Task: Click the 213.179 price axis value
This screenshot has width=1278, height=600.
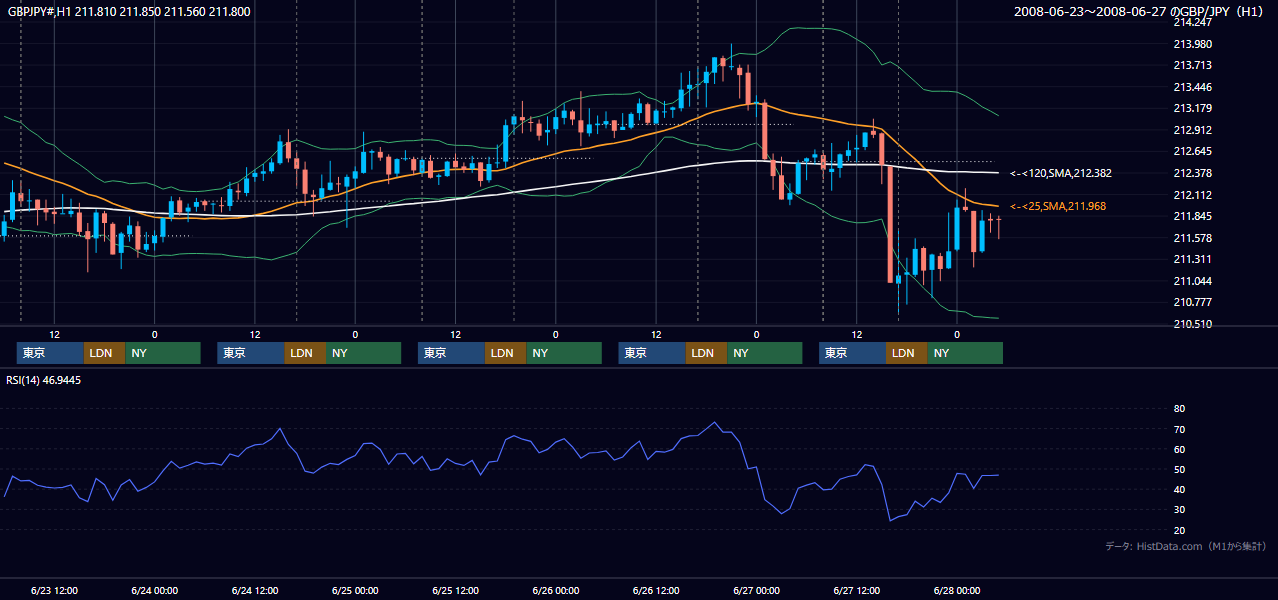Action: pyautogui.click(x=1192, y=108)
